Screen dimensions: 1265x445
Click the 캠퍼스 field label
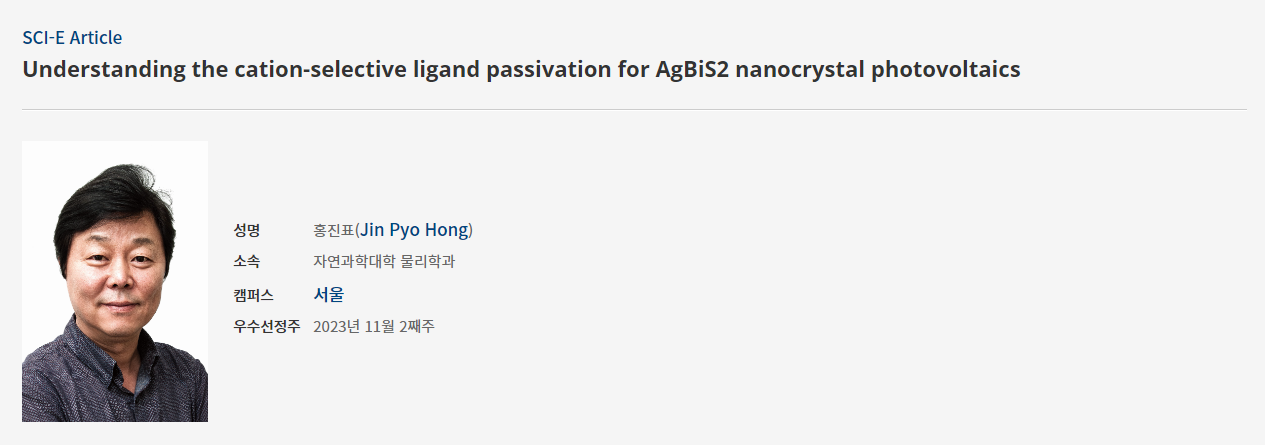[x=254, y=295]
